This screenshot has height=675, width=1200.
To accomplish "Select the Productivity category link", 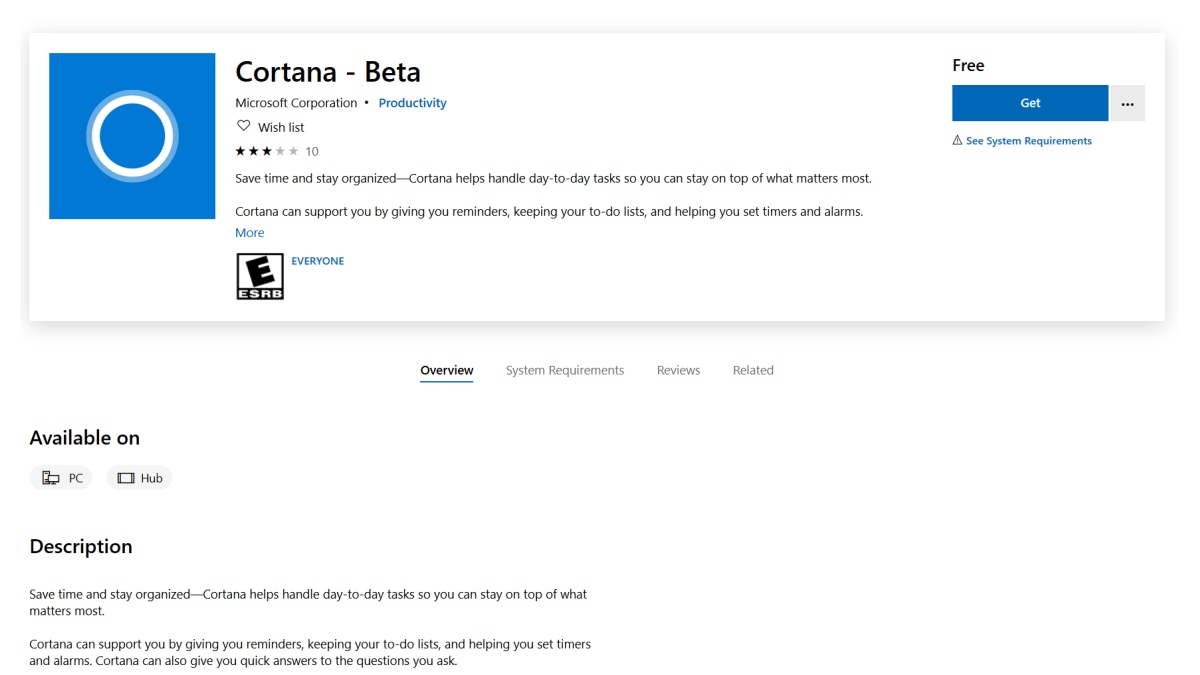I will (412, 102).
